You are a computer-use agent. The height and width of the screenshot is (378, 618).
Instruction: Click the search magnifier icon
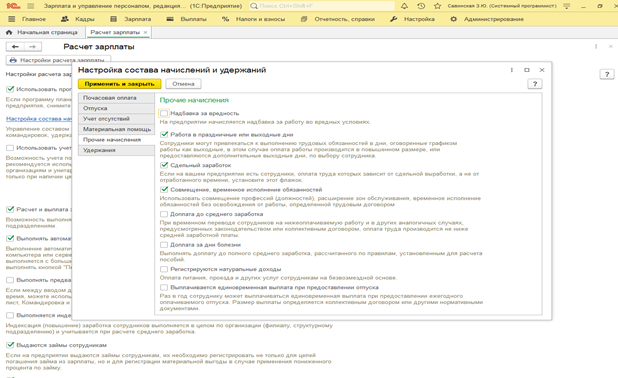pos(254,6)
